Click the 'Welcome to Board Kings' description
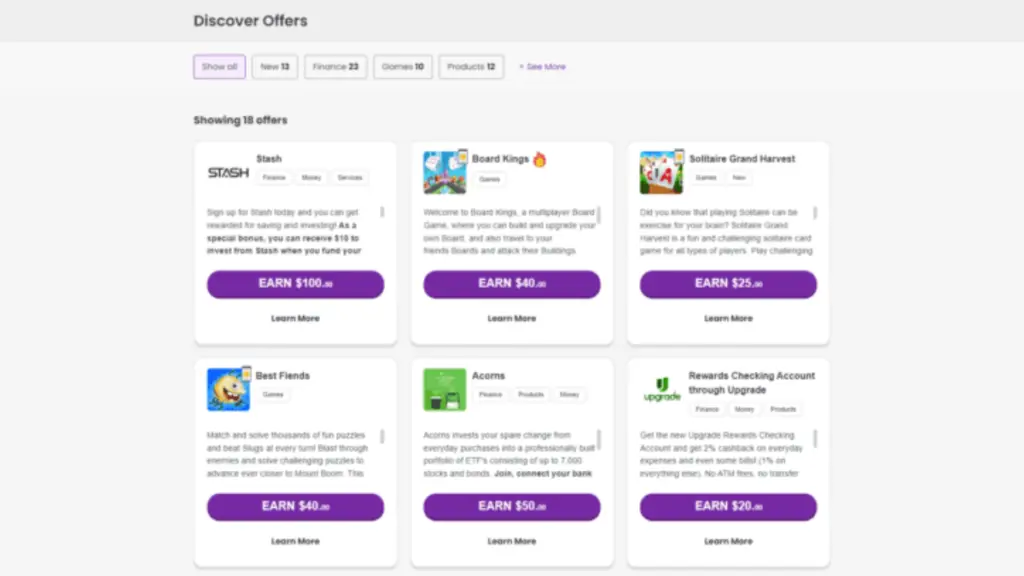This screenshot has width=1024, height=576. (x=509, y=231)
